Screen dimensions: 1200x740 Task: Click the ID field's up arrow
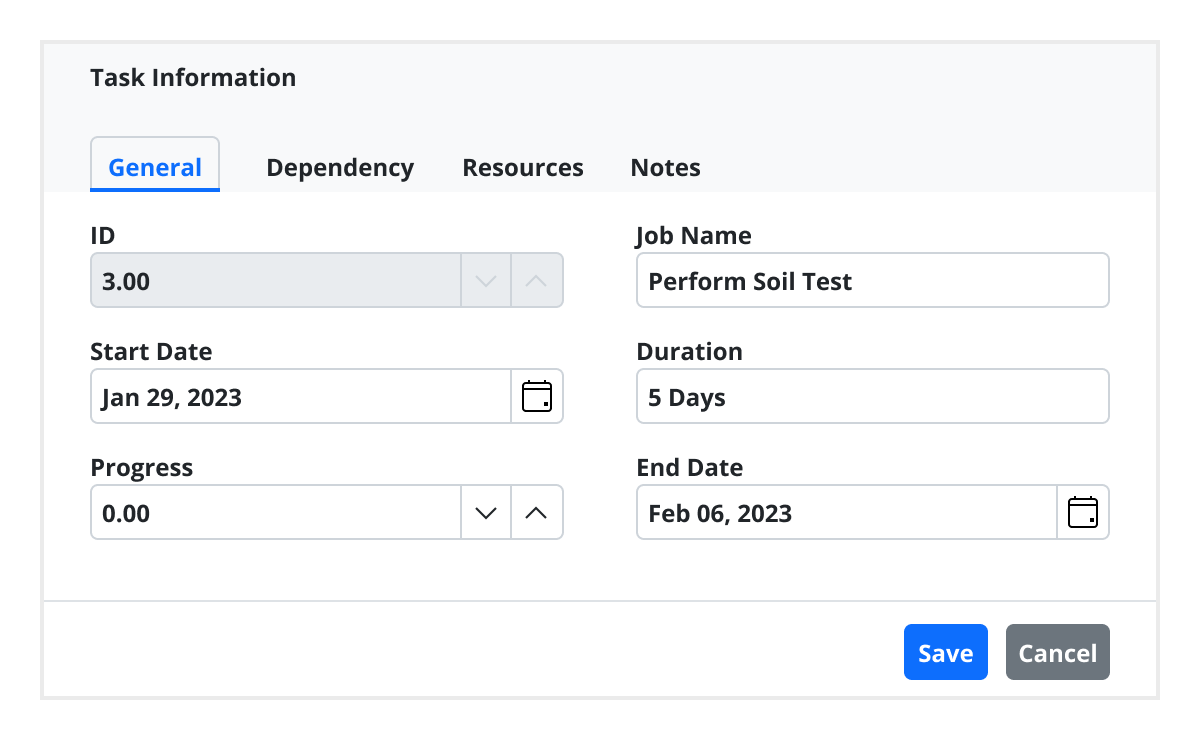point(537,280)
